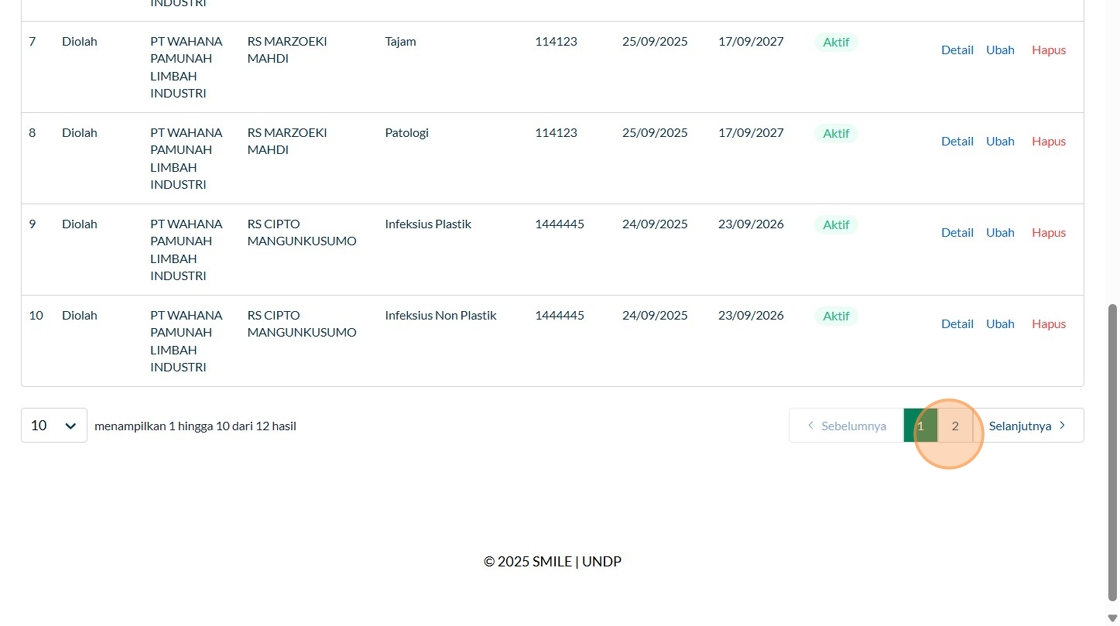The height and width of the screenshot is (626, 1120).
Task: Select pagination page 1
Action: (x=920, y=425)
